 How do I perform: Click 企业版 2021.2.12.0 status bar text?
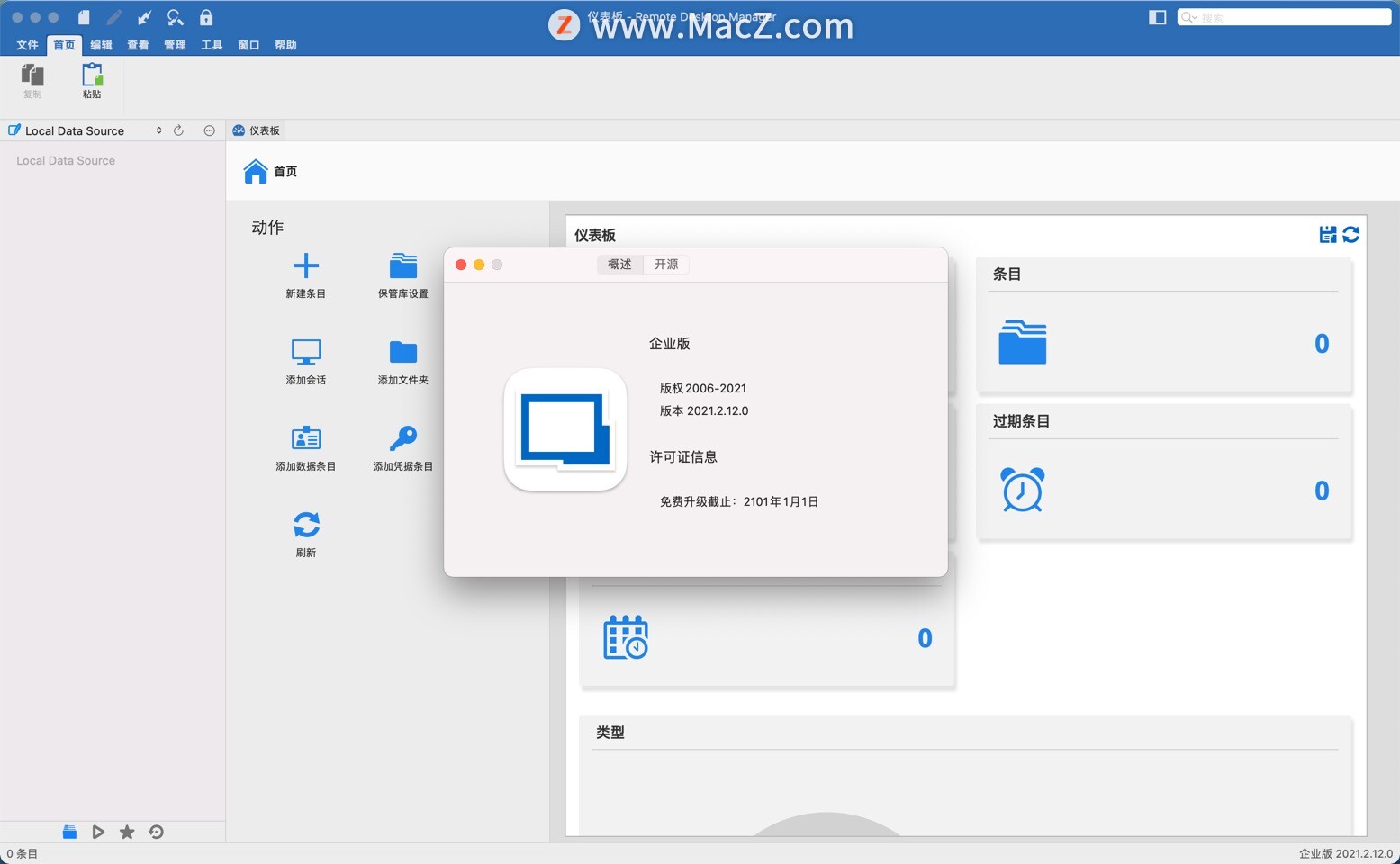click(1345, 853)
